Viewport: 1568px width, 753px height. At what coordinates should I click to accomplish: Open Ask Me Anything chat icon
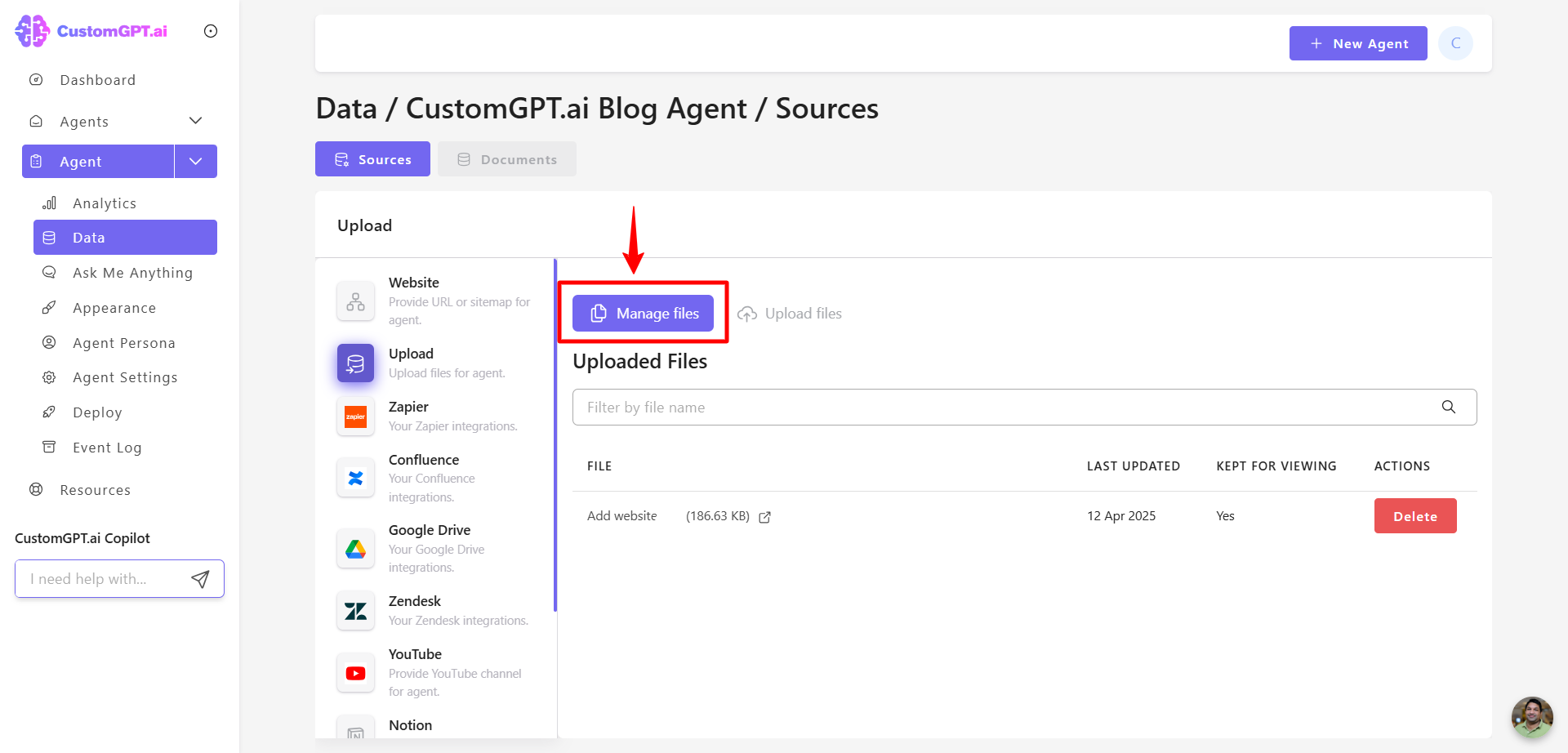click(x=49, y=272)
